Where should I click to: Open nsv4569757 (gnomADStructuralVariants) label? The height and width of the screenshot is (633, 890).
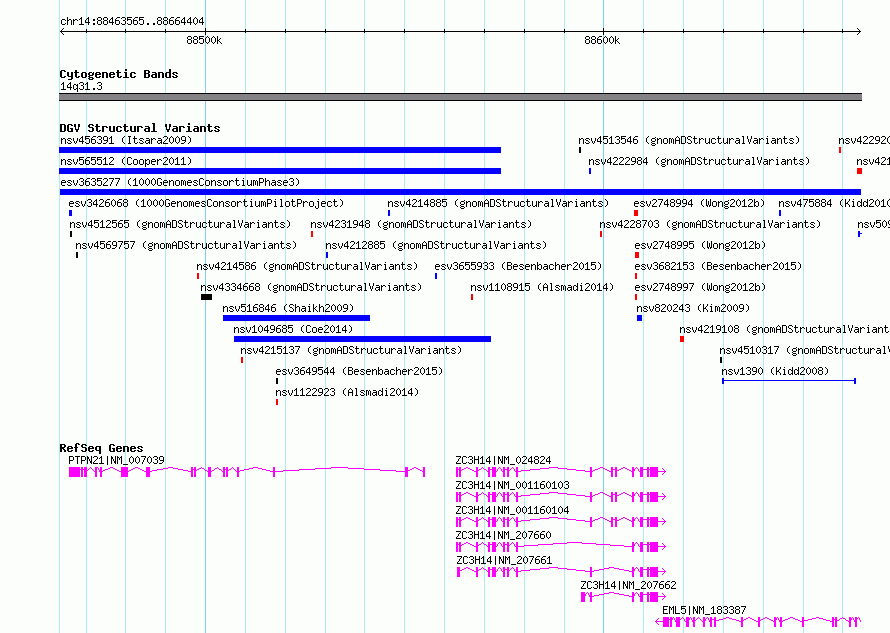(186, 245)
